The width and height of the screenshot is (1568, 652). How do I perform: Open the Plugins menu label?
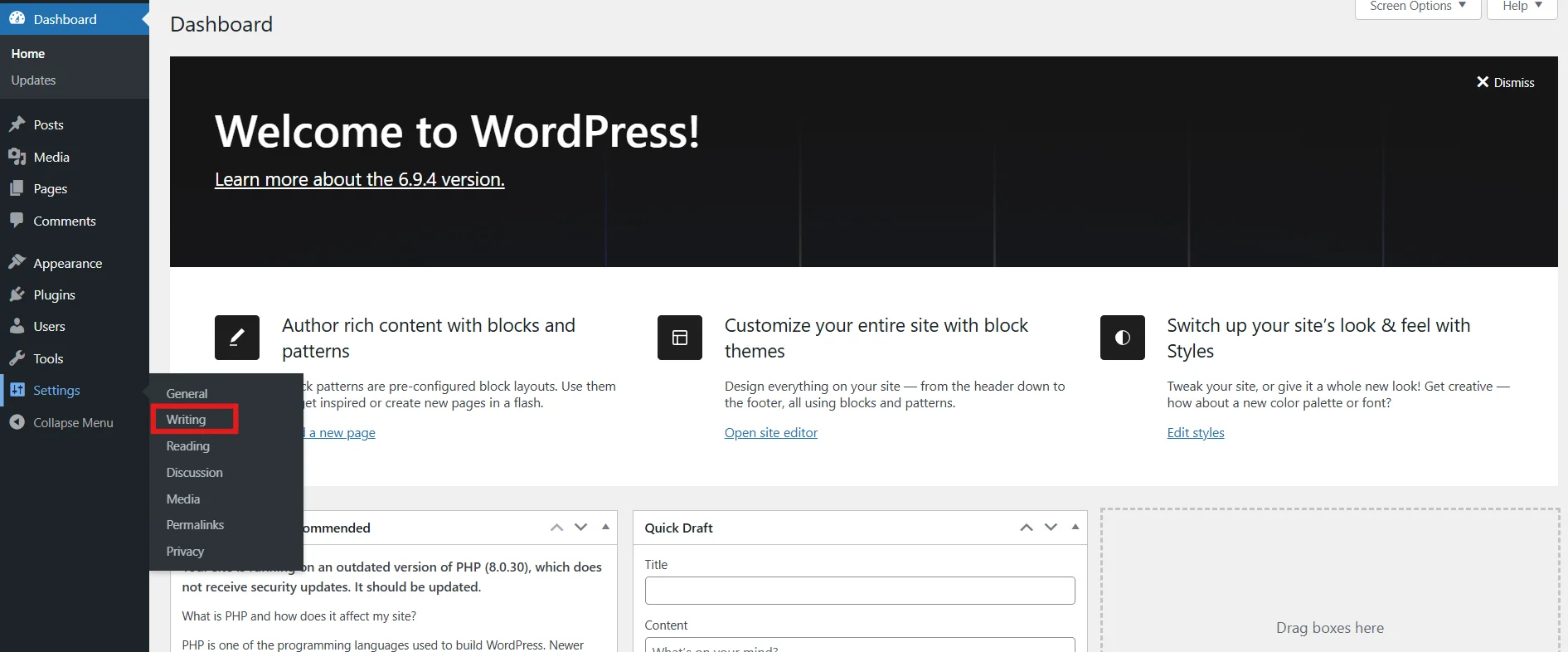[54, 294]
